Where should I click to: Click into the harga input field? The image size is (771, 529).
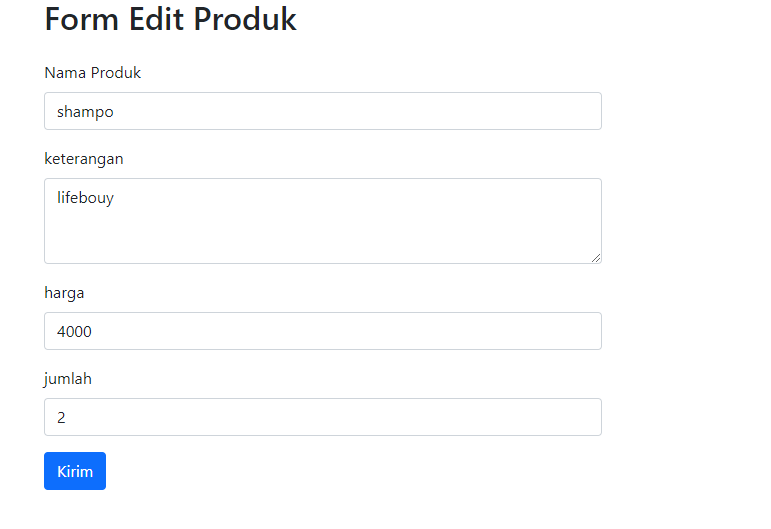323,331
